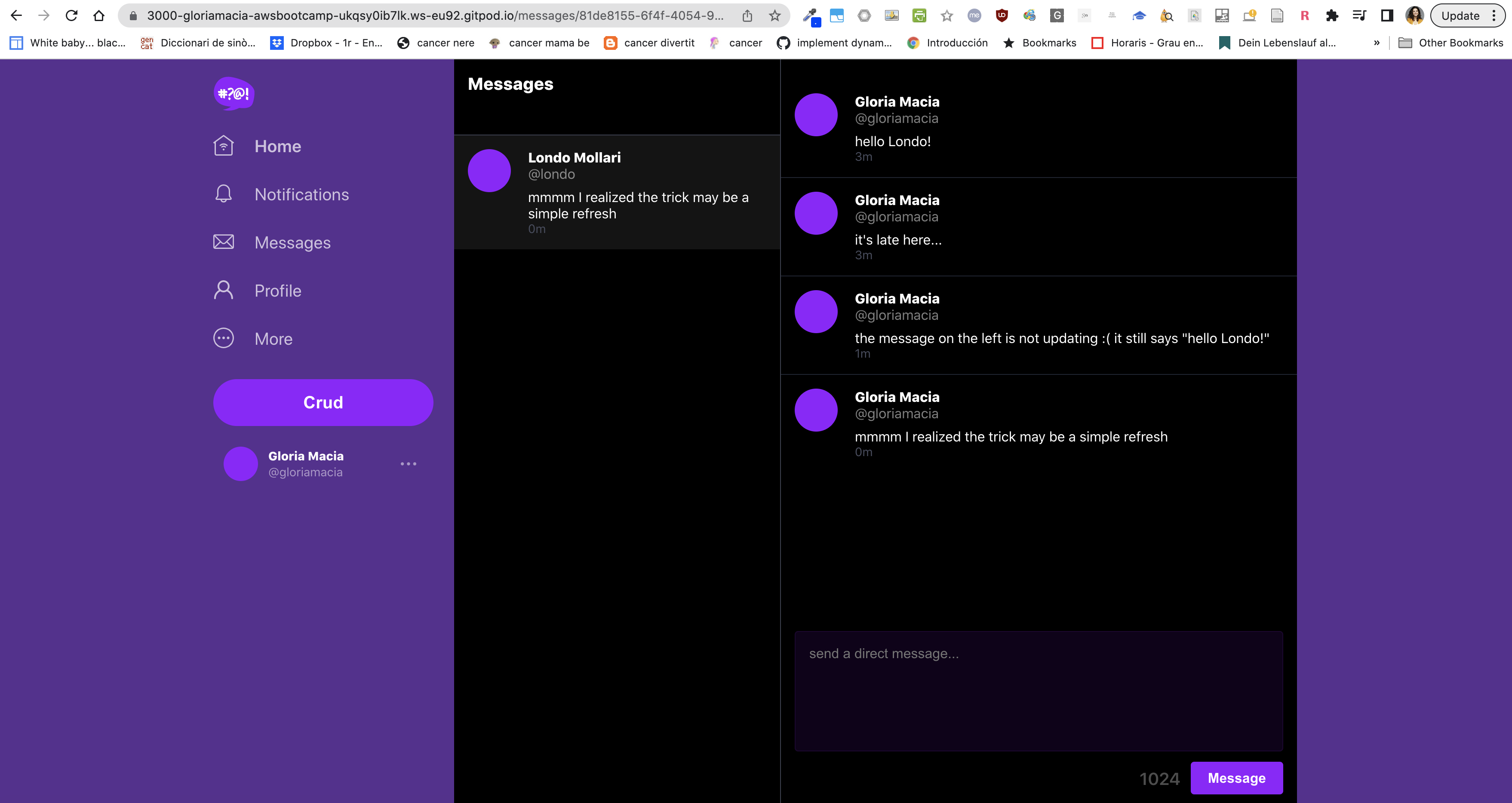Viewport: 1512px width, 803px height.
Task: Bookmark this page with the star icon
Action: pyautogui.click(x=775, y=15)
